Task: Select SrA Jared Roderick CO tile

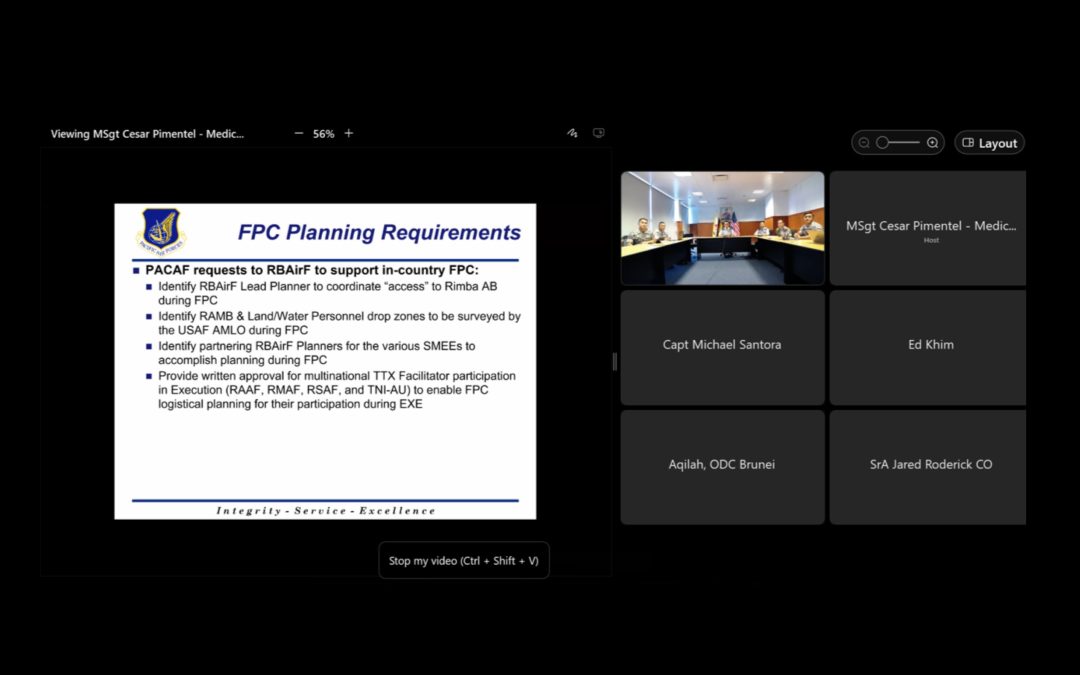Action: tap(928, 467)
